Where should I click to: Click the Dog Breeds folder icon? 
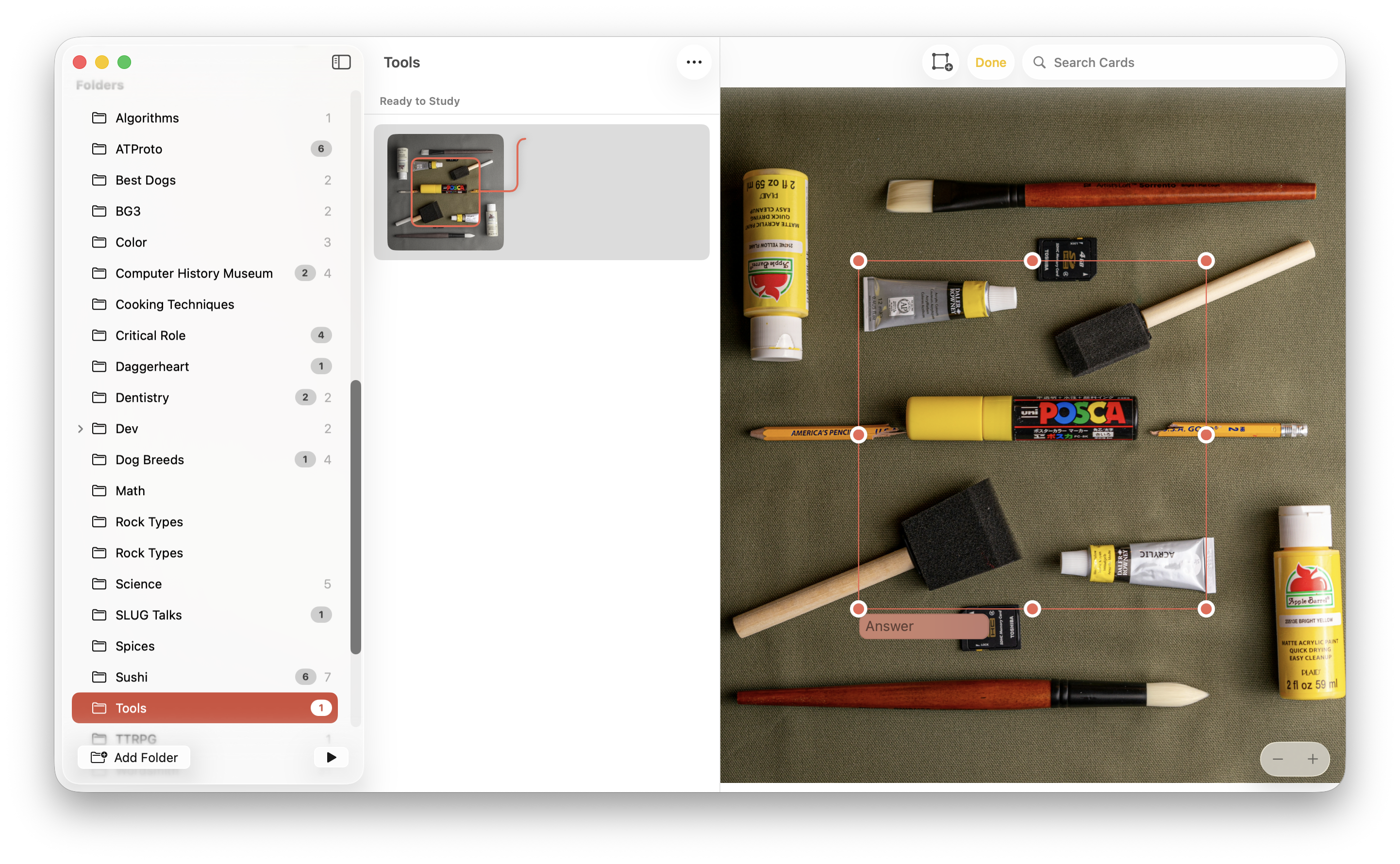click(x=100, y=460)
